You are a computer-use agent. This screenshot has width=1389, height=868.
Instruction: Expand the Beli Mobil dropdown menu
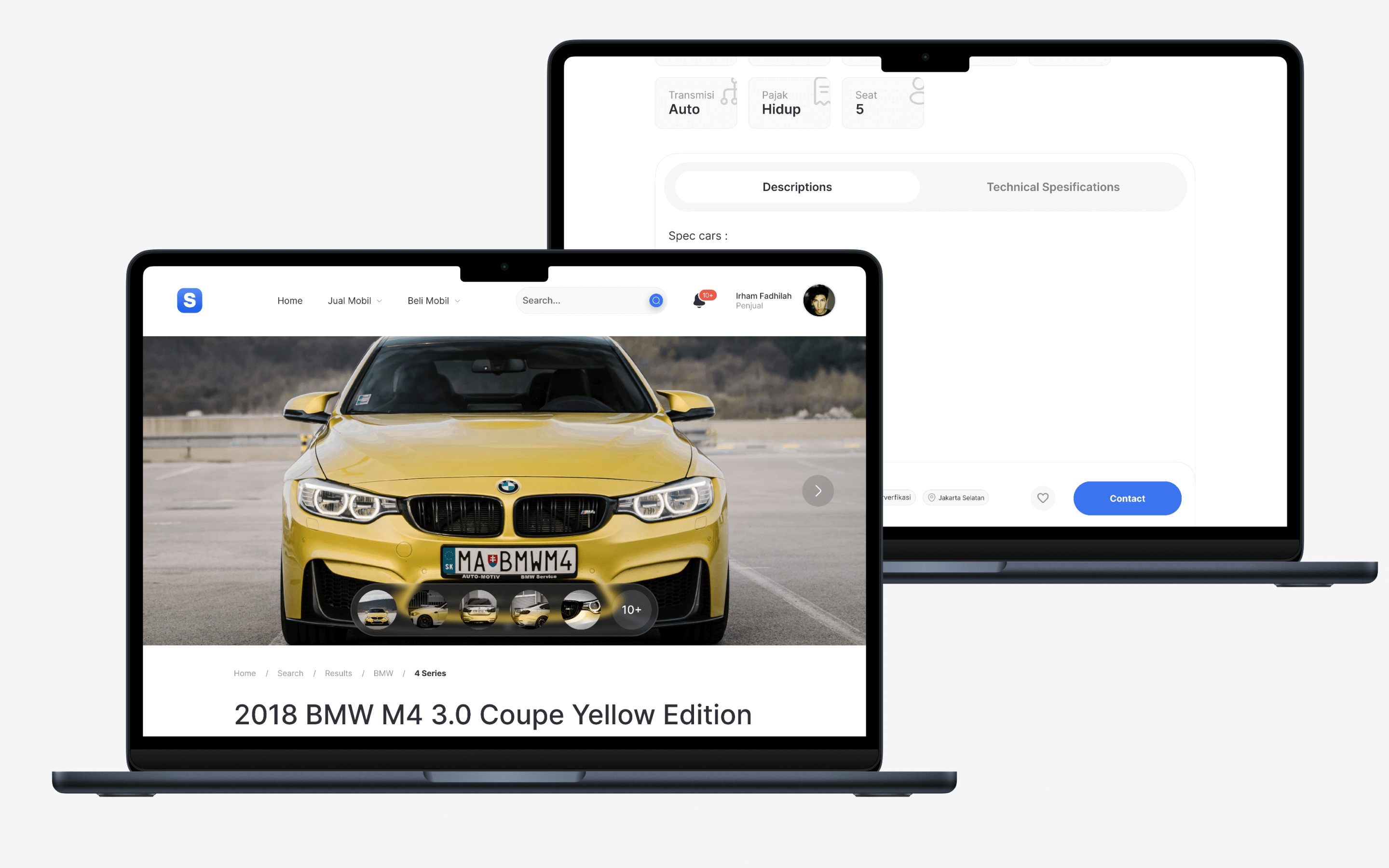point(431,300)
